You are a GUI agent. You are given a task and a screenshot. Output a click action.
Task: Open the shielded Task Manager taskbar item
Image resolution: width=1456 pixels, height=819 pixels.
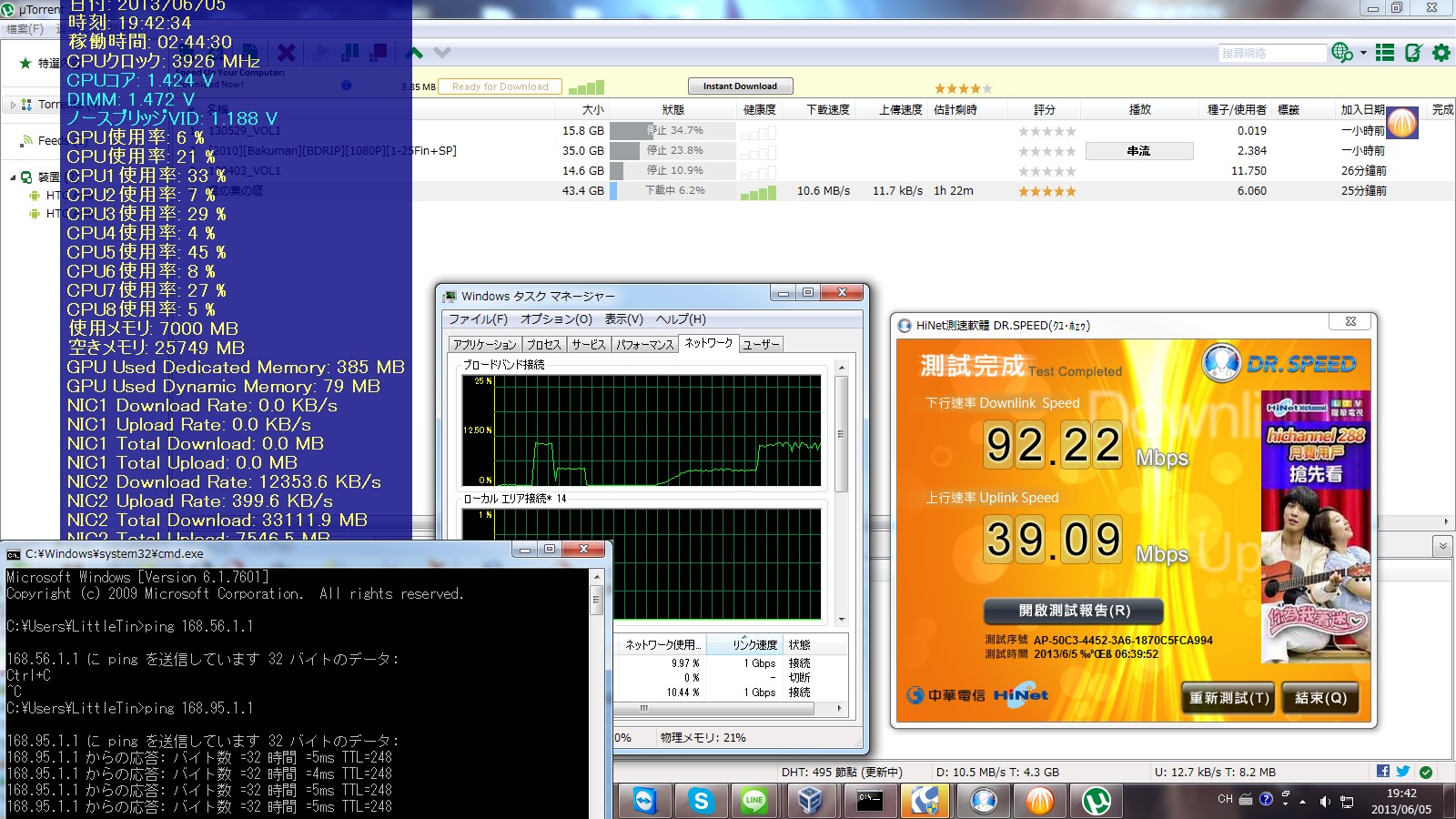click(x=925, y=801)
